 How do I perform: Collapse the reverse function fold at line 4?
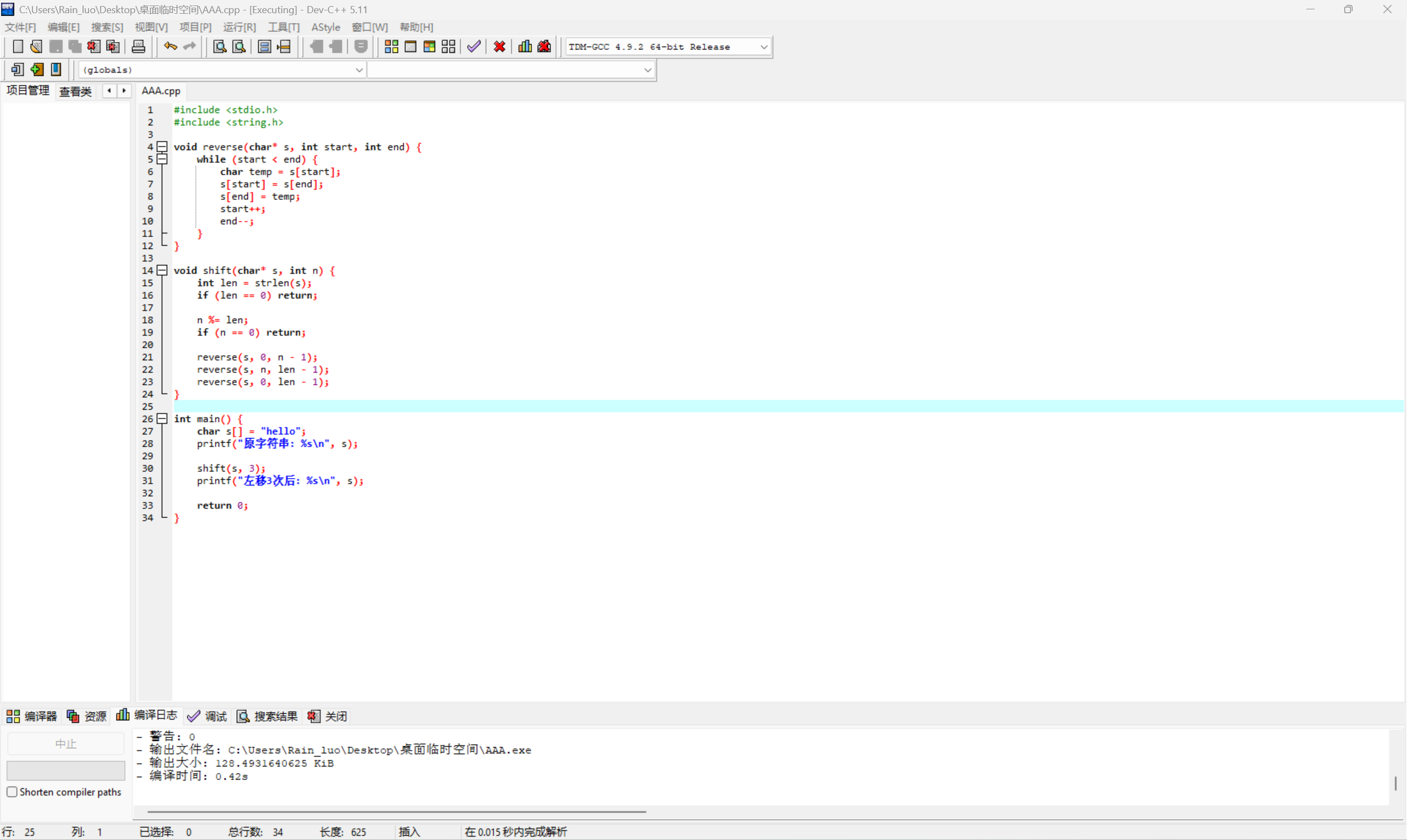pyautogui.click(x=162, y=147)
